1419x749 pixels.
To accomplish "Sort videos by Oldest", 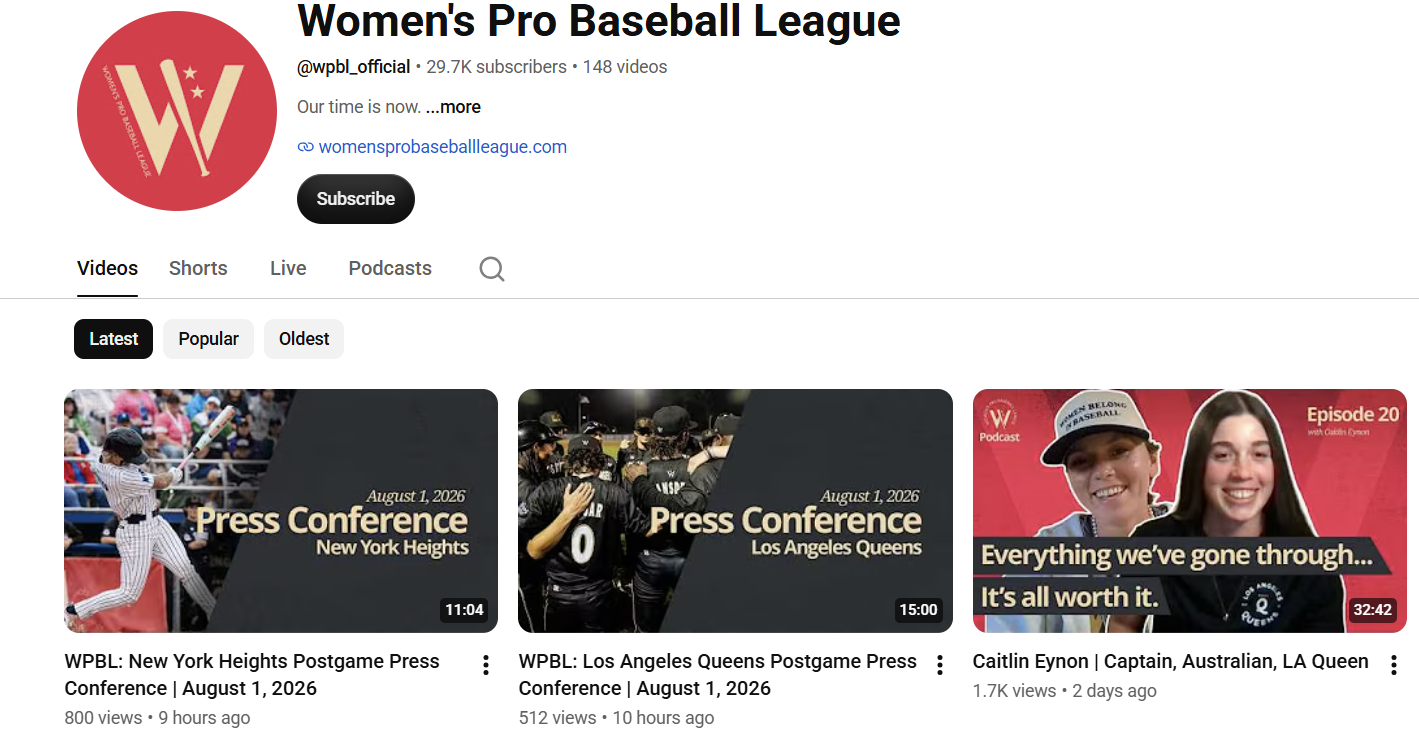I will tap(304, 339).
